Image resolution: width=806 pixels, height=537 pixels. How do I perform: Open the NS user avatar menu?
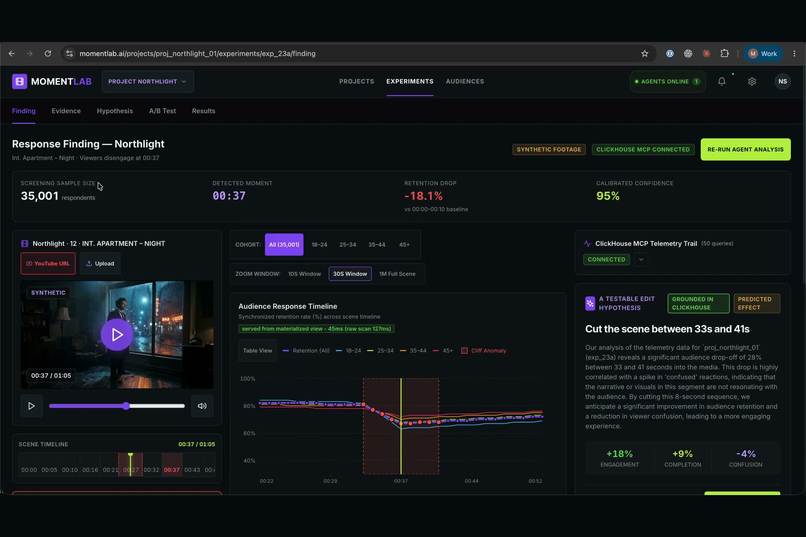[782, 81]
